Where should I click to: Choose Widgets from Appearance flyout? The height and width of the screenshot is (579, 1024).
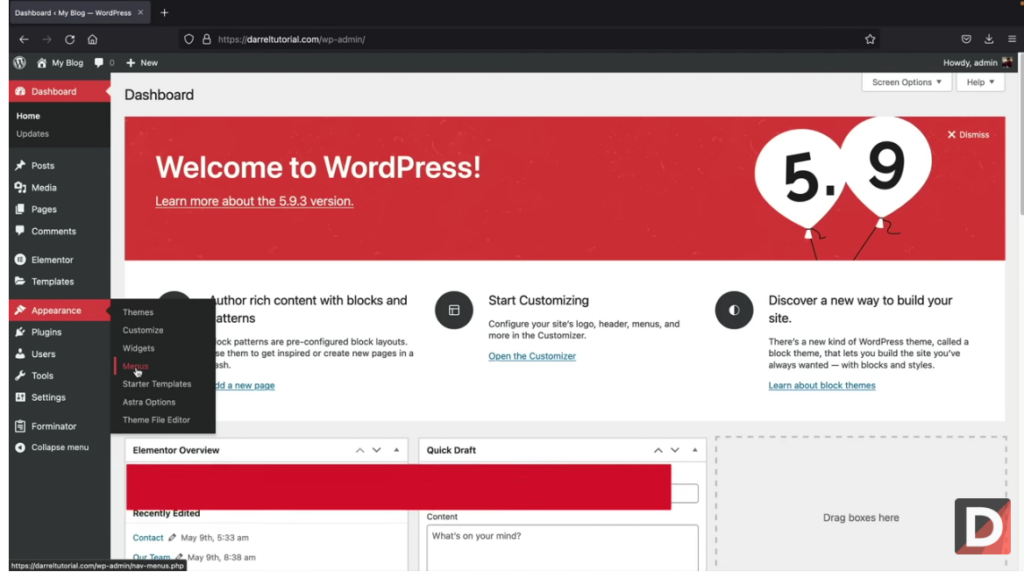click(x=138, y=348)
